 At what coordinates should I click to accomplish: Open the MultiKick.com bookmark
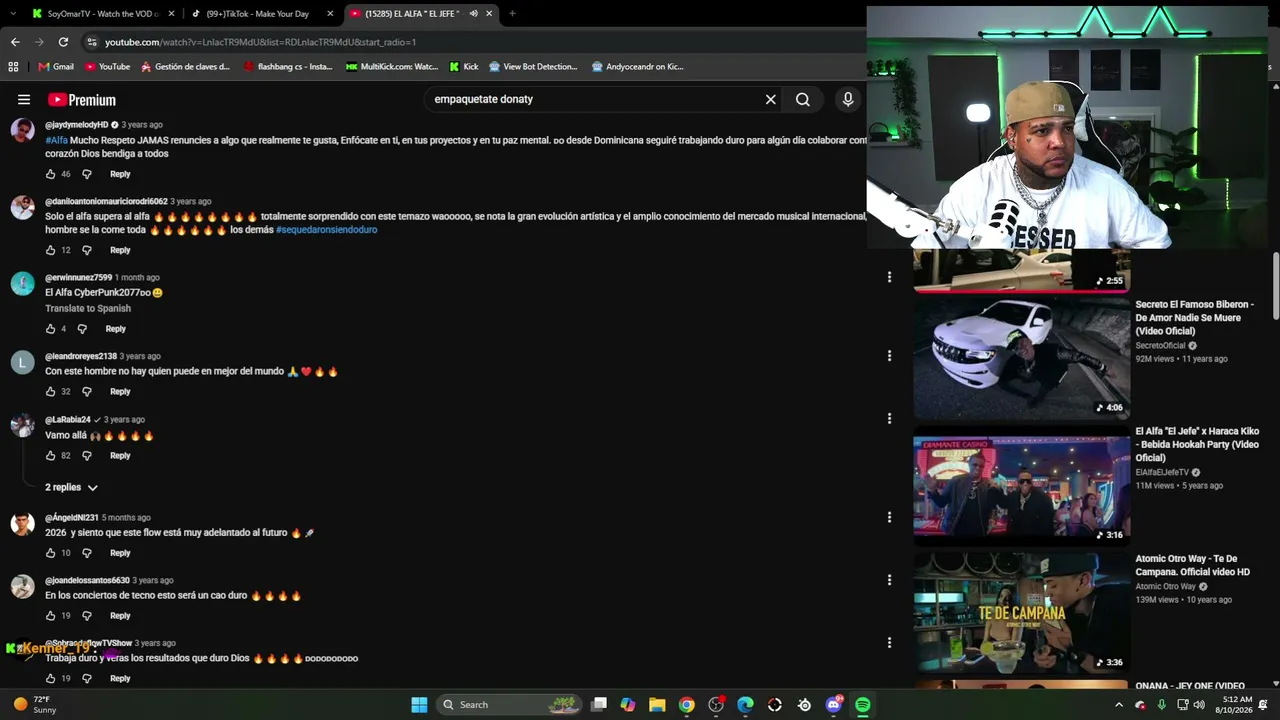pos(392,67)
